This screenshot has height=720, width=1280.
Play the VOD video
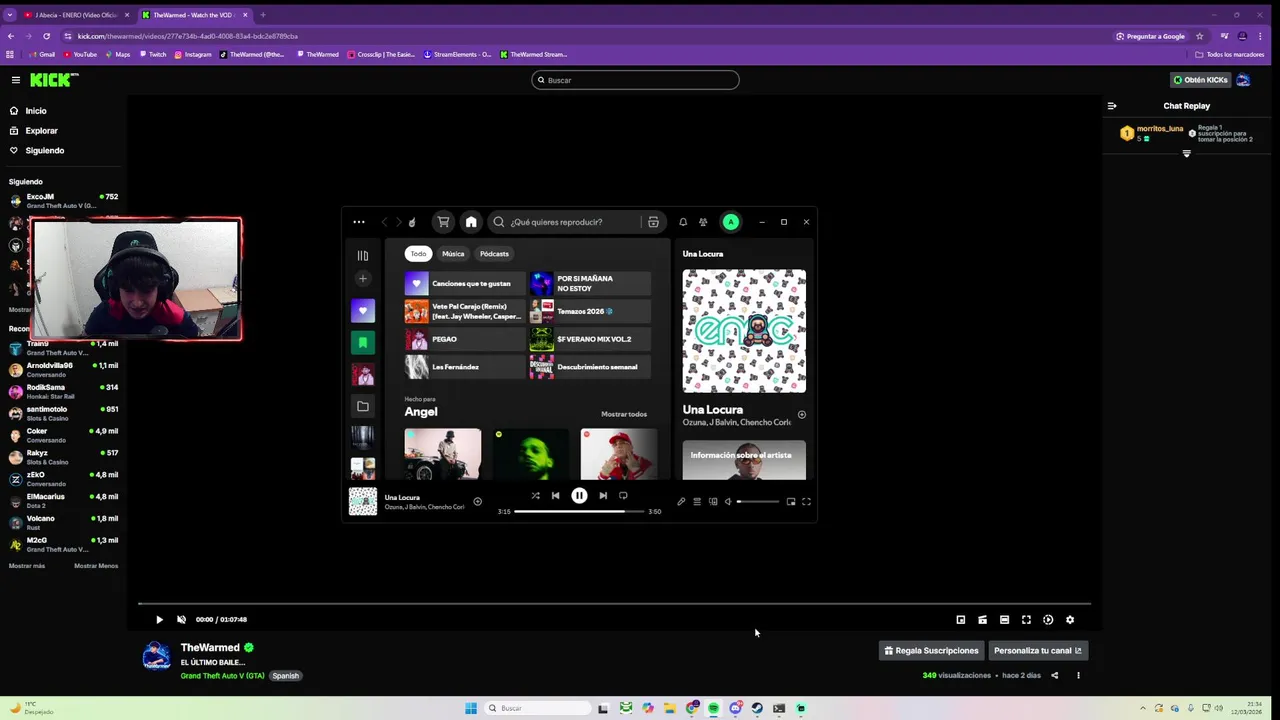159,620
